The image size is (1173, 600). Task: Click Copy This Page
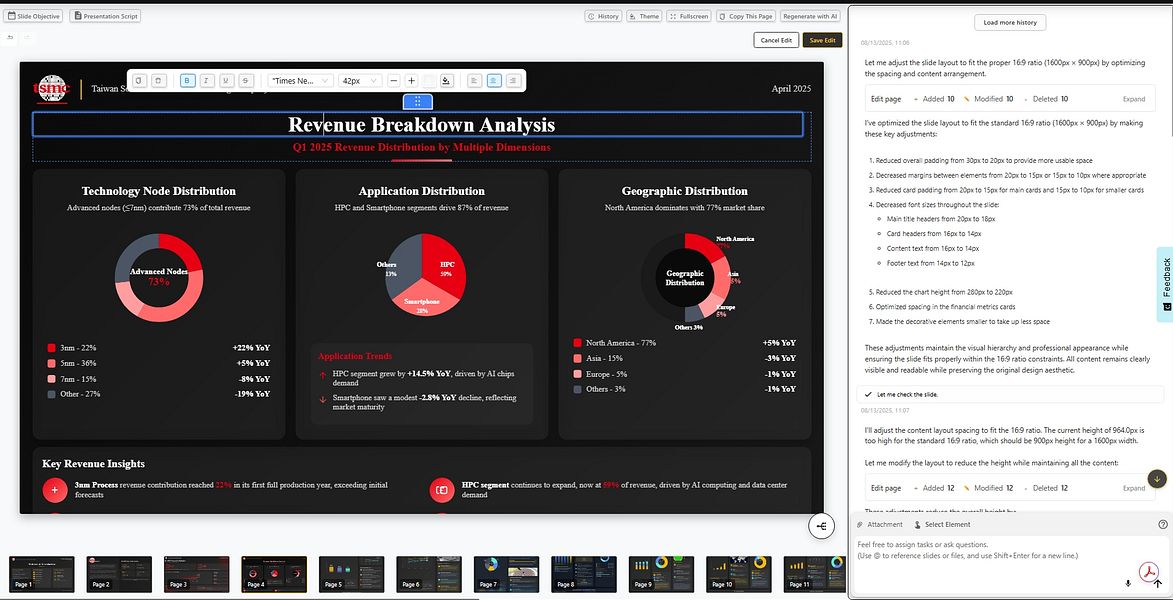745,16
